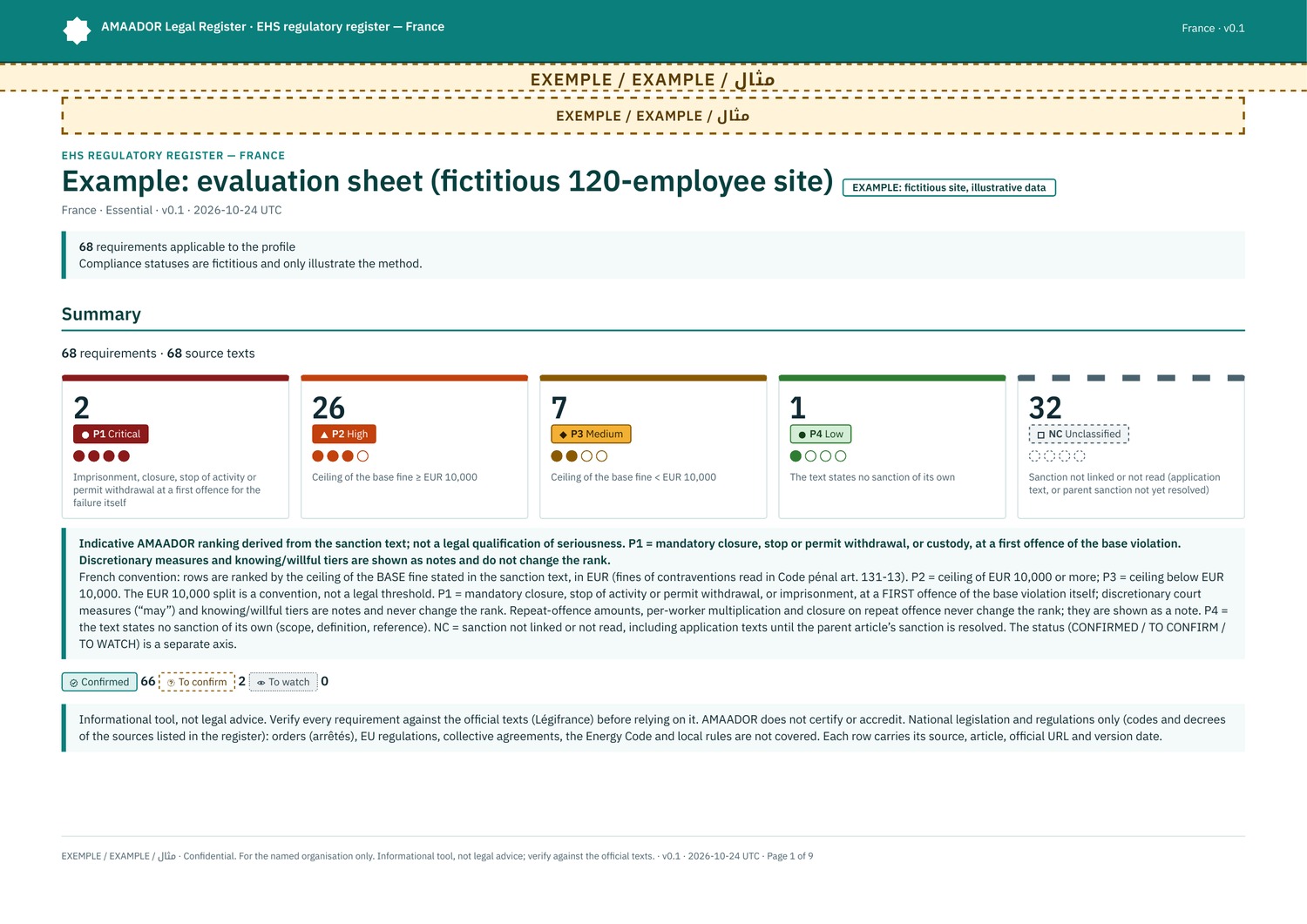The width and height of the screenshot is (1307, 924).
Task: Click the dashed-box EXEMPLE / EXAMPLE banner
Action: click(653, 116)
